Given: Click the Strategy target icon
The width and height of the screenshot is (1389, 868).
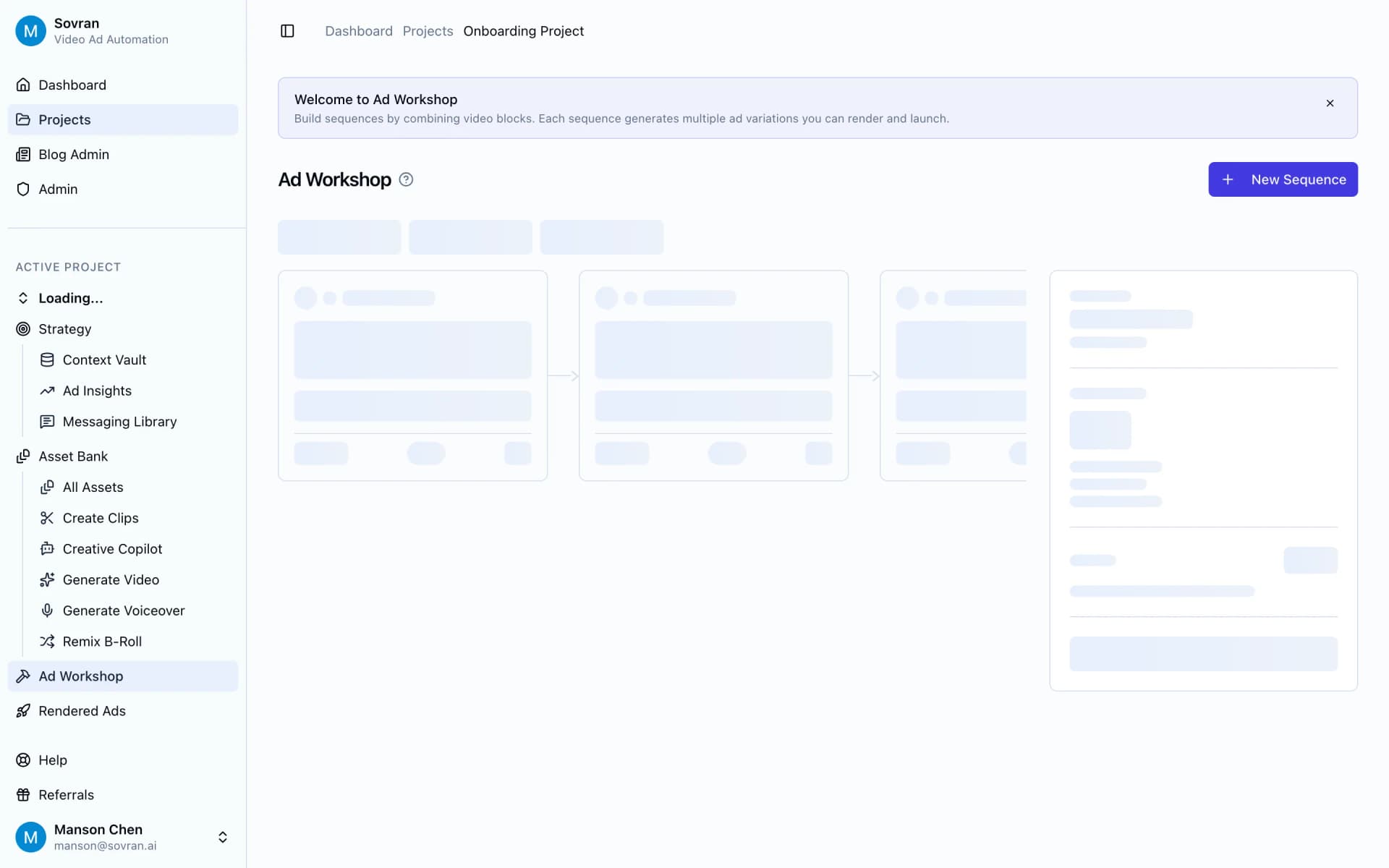Looking at the screenshot, I should coord(23,329).
